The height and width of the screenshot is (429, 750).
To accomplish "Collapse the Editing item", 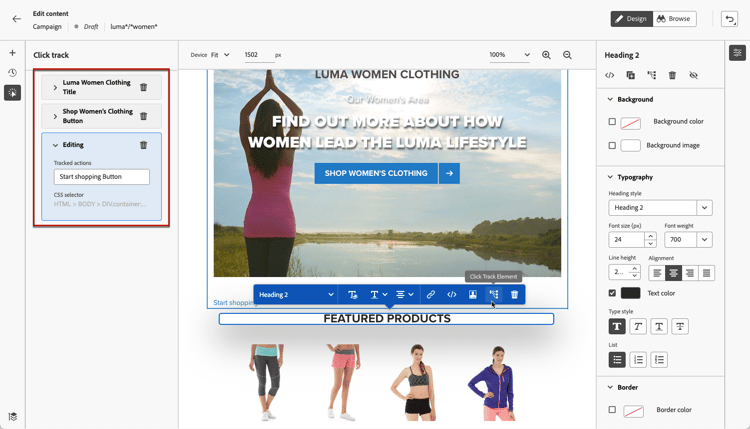I will point(55,145).
